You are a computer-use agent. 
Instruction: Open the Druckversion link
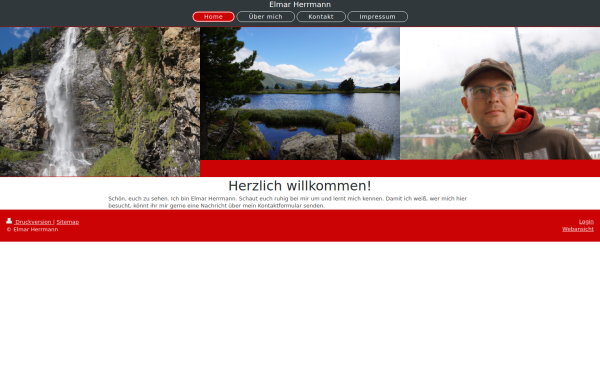33,222
